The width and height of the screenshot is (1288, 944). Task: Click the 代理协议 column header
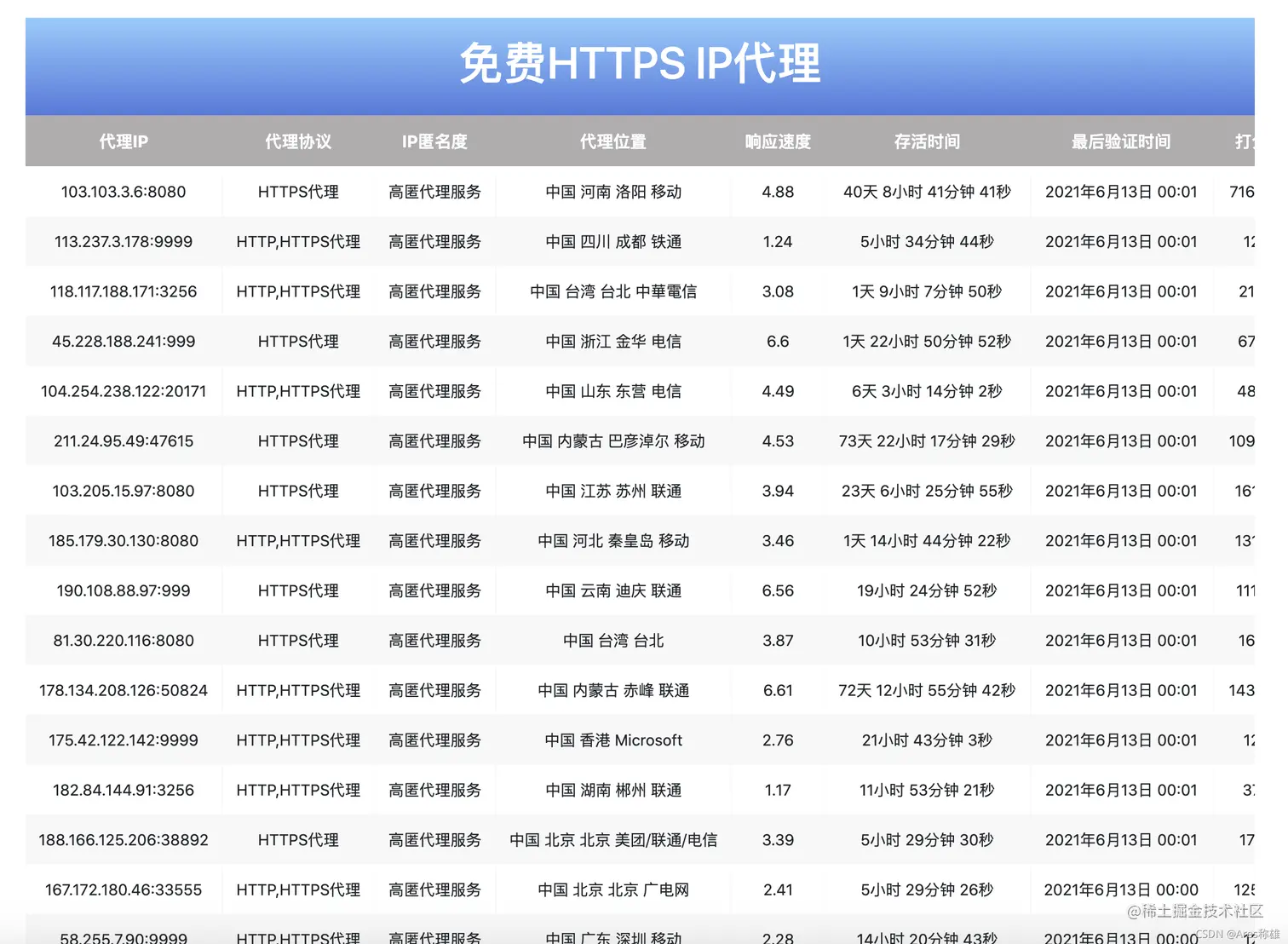pyautogui.click(x=298, y=141)
